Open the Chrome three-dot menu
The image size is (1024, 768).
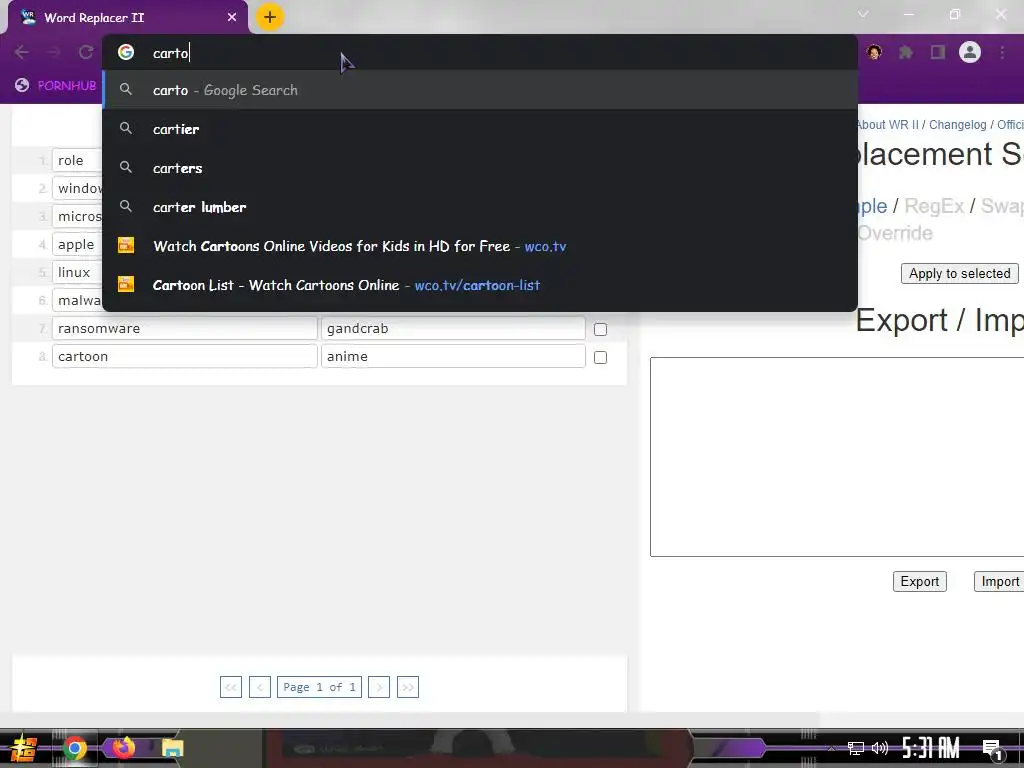pos(1002,52)
